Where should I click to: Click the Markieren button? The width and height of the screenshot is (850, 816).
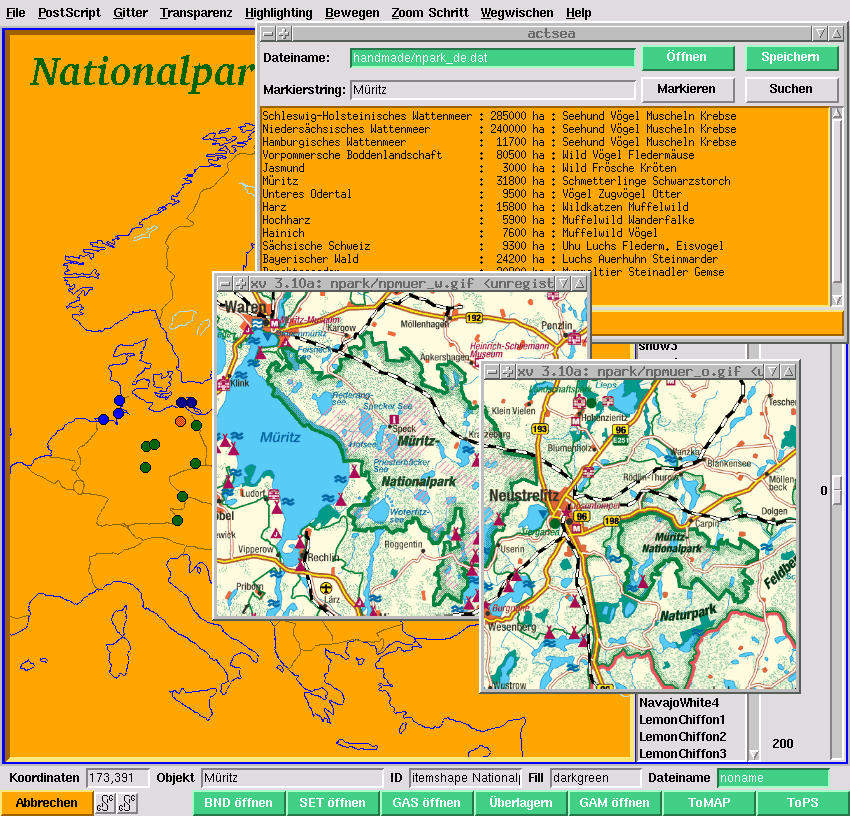point(687,89)
